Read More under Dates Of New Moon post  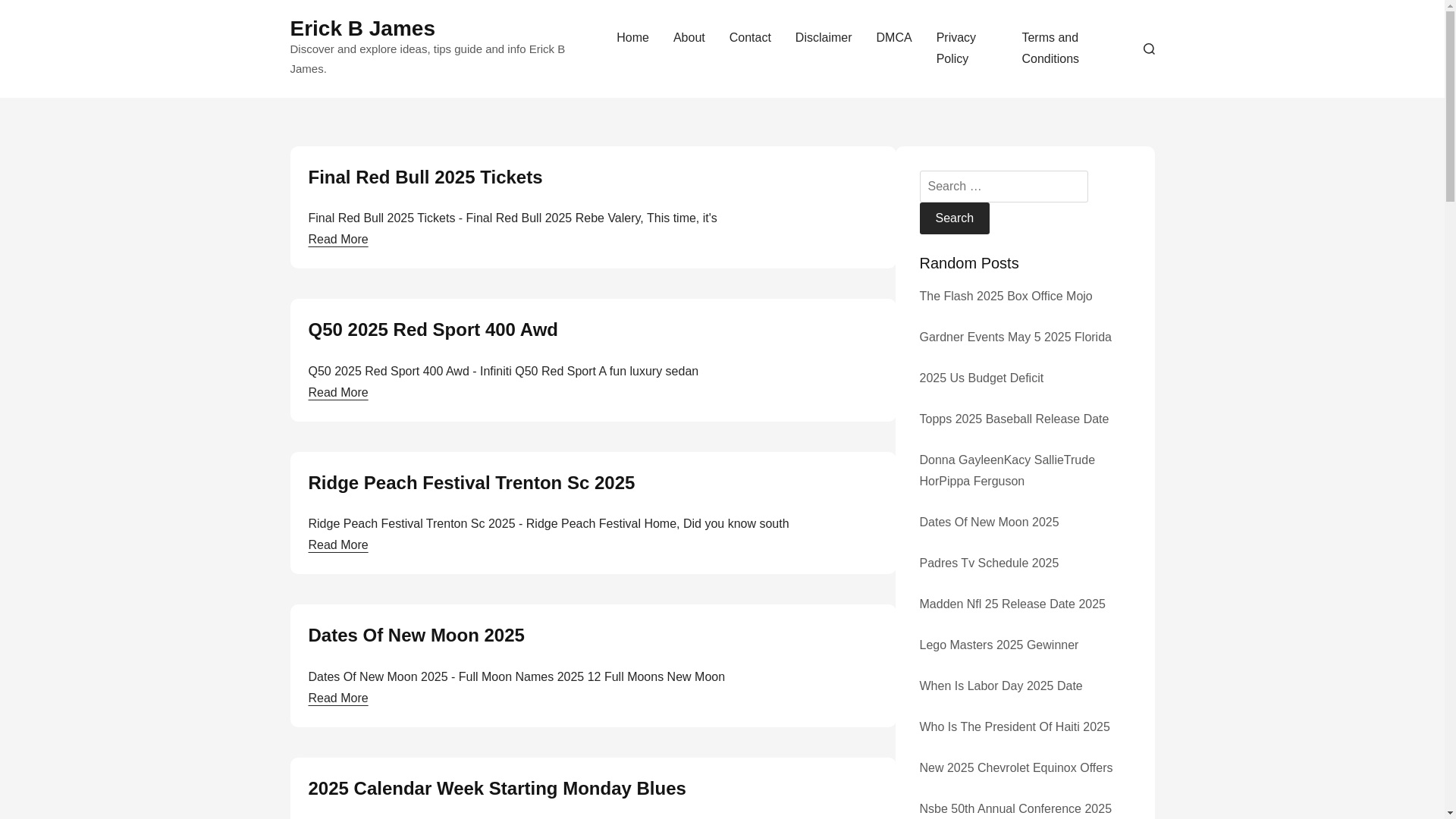coord(337,698)
